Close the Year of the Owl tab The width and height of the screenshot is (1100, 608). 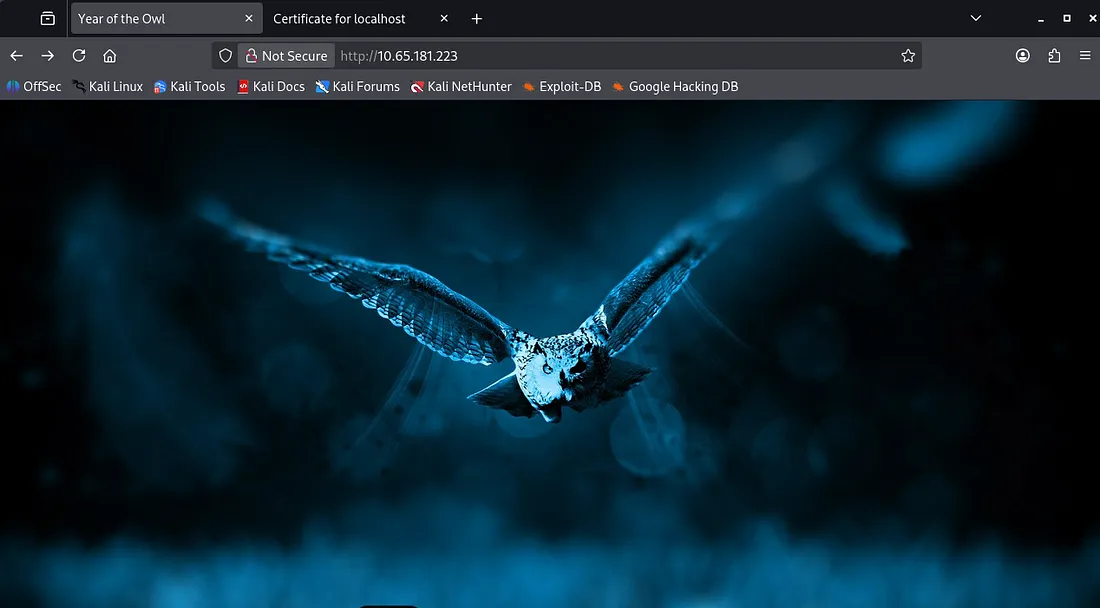[x=248, y=19]
